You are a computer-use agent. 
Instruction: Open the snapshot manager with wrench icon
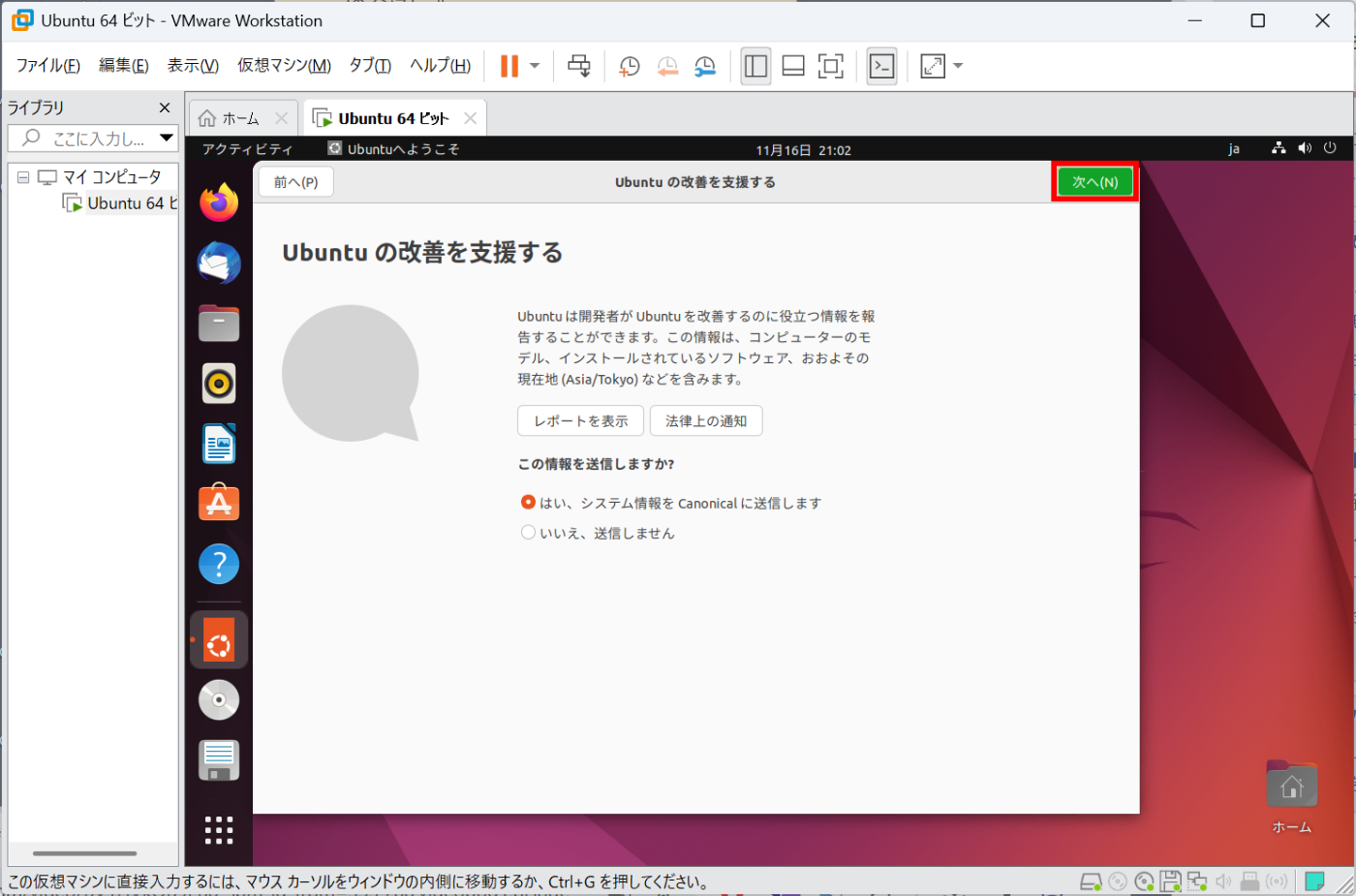pyautogui.click(x=705, y=66)
